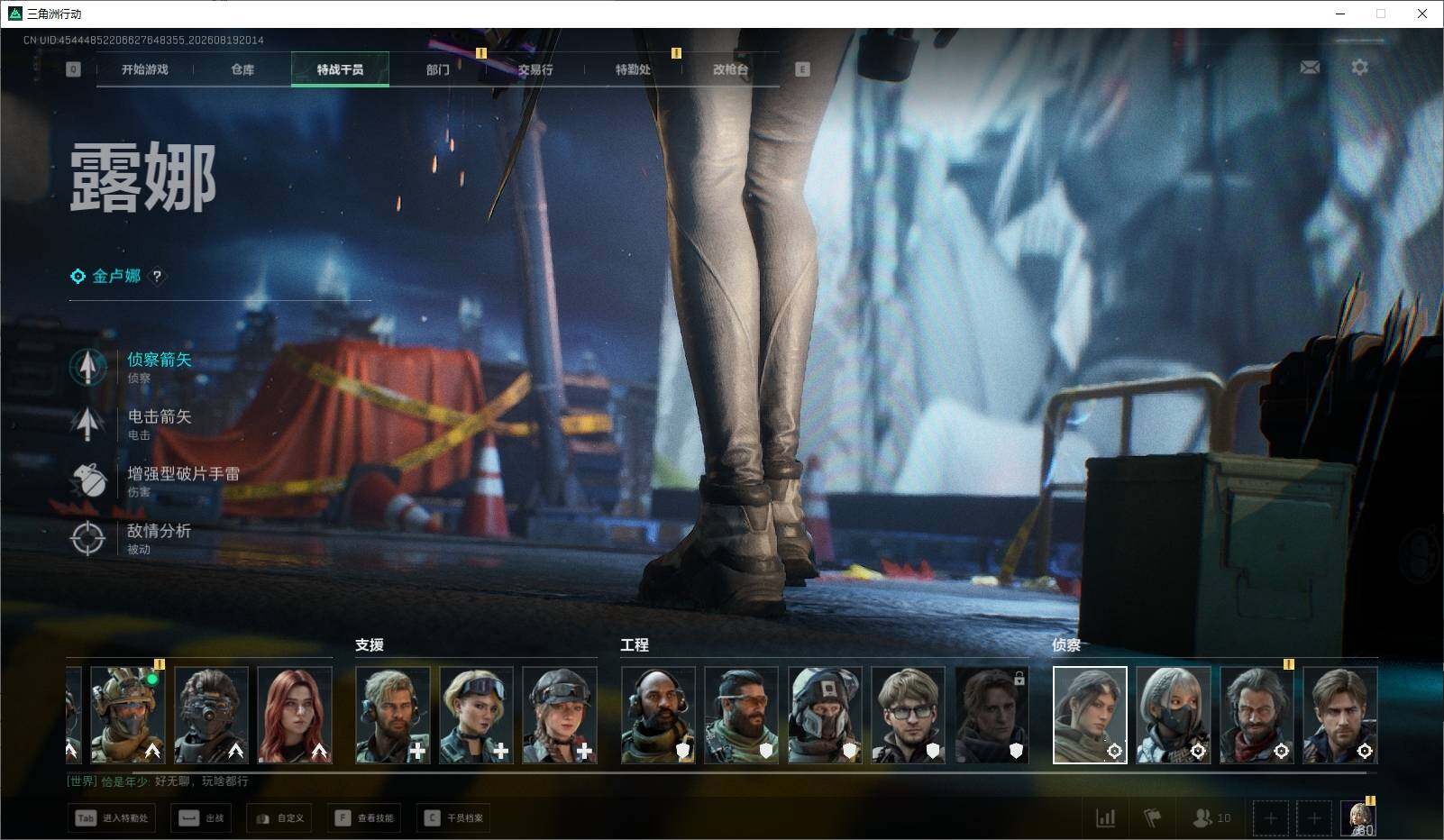Viewport: 1444px width, 840px height.
Task: Select the 电击箭矢 skill icon
Action: click(87, 424)
